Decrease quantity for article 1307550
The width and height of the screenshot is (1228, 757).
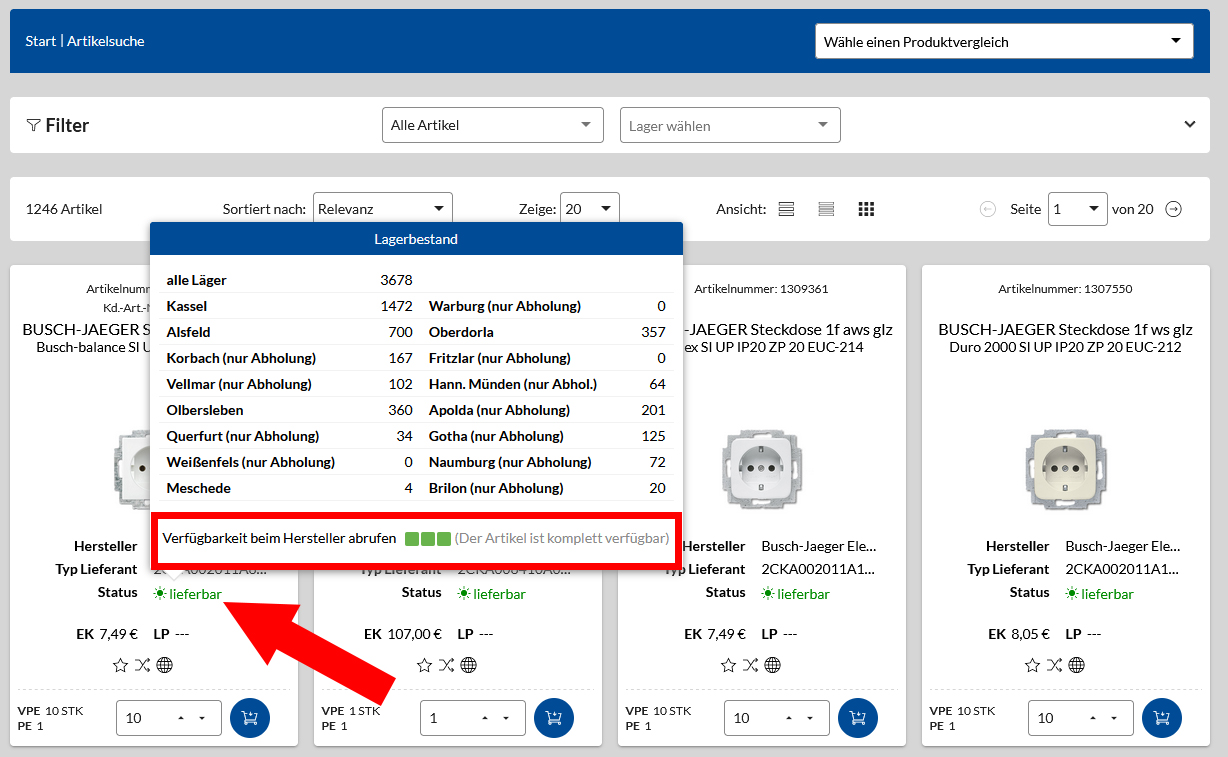click(x=1114, y=718)
